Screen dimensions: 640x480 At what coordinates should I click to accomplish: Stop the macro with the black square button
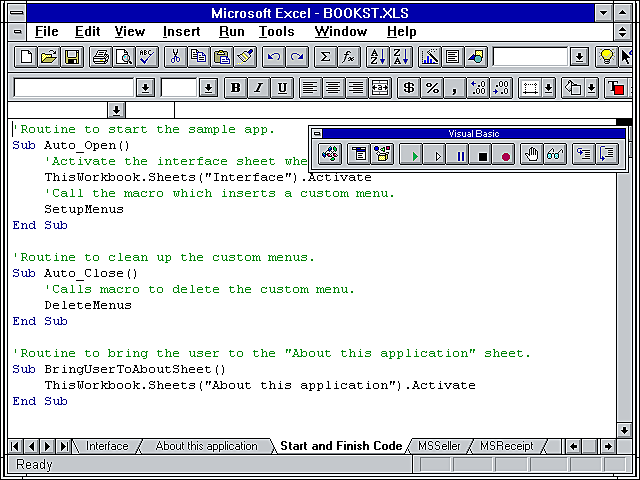coord(481,154)
